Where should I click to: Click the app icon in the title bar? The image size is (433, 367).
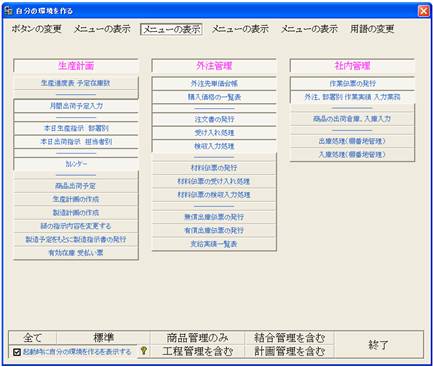coord(9,10)
